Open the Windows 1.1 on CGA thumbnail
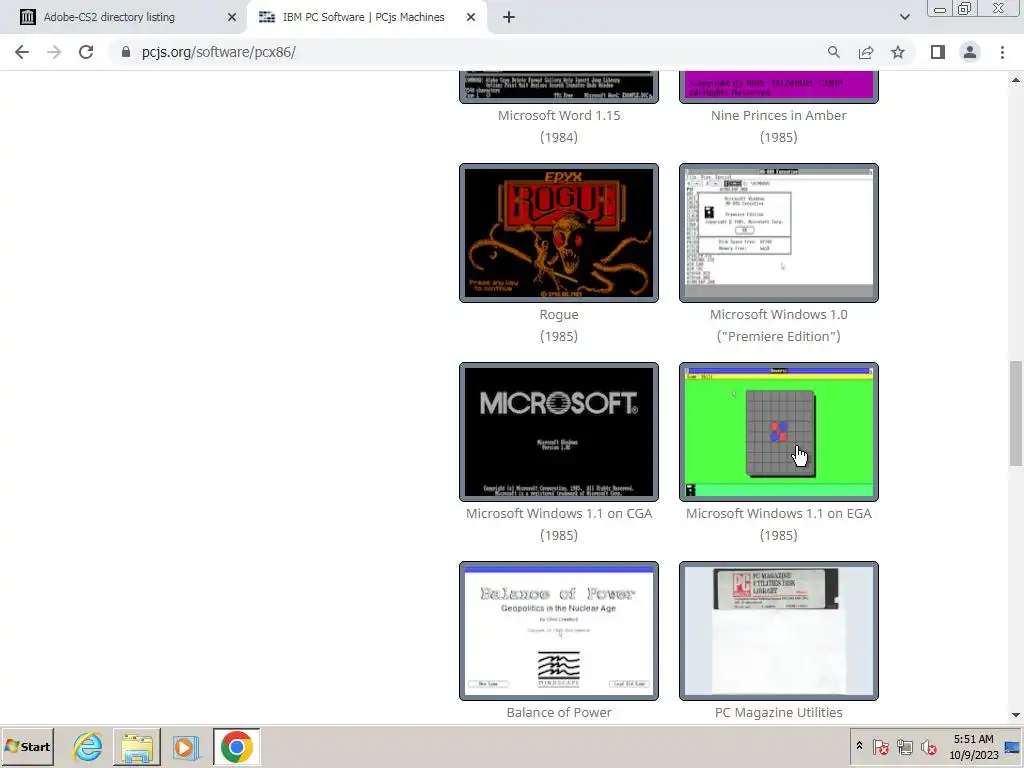 pyautogui.click(x=559, y=432)
